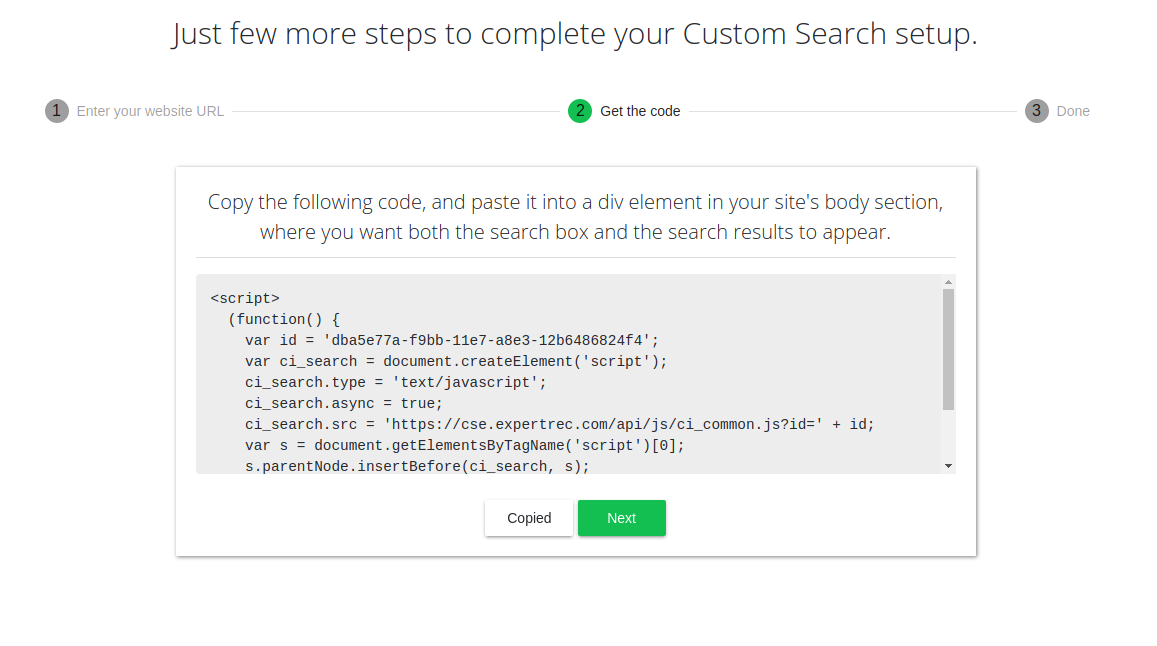Click the Copied button
Viewport: 1157px width, 646px height.
[x=528, y=518]
